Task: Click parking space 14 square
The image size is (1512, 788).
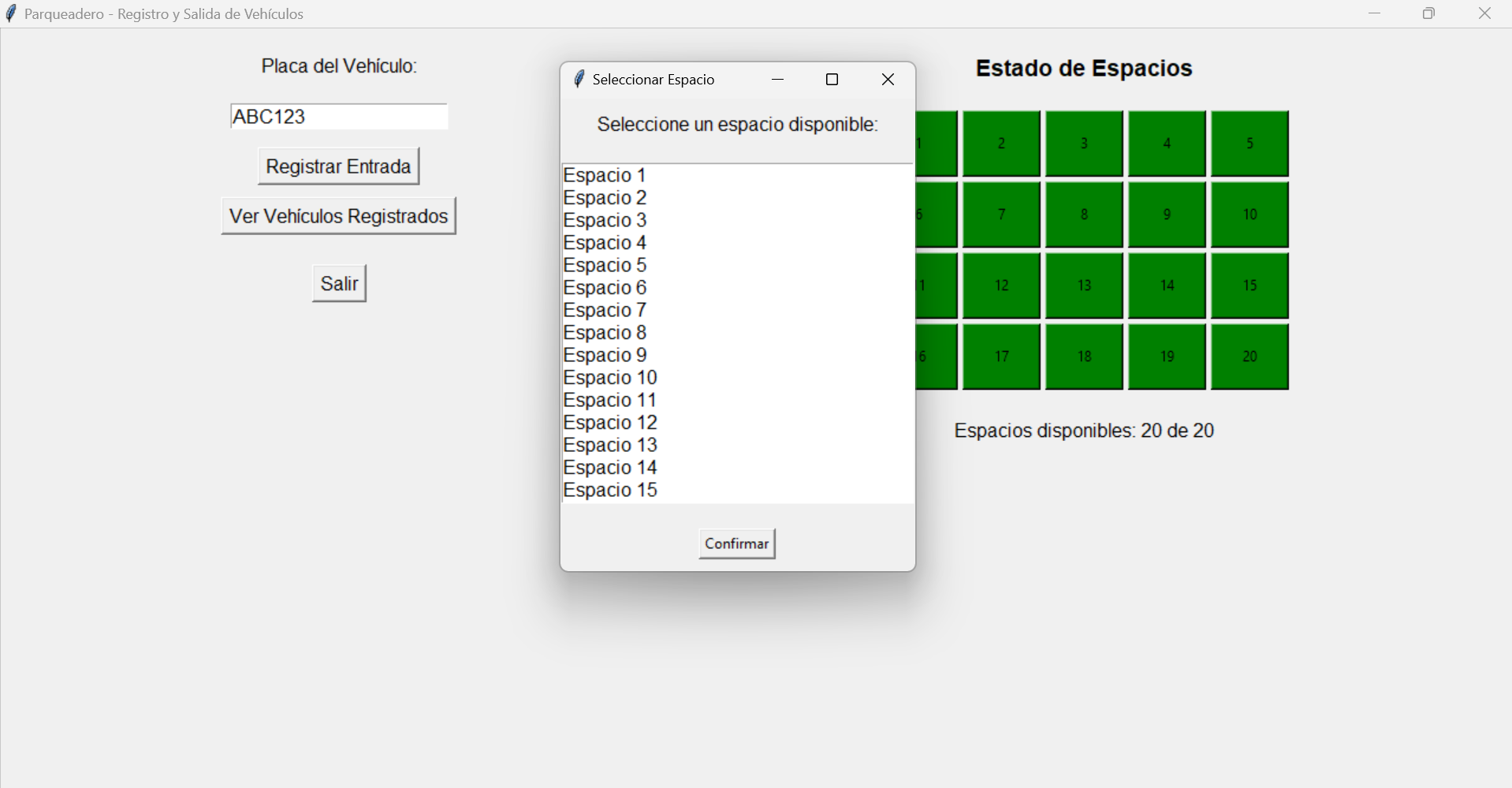Action: coord(1167,286)
